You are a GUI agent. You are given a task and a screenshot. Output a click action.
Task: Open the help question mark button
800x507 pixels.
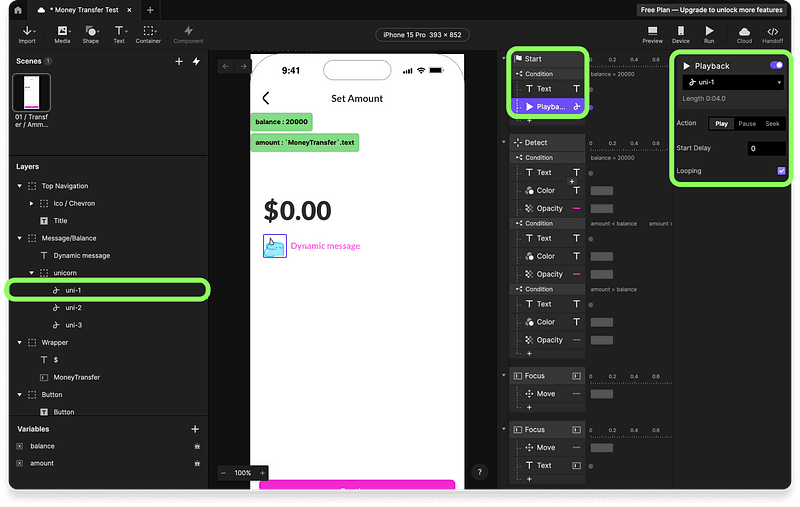pyautogui.click(x=480, y=472)
